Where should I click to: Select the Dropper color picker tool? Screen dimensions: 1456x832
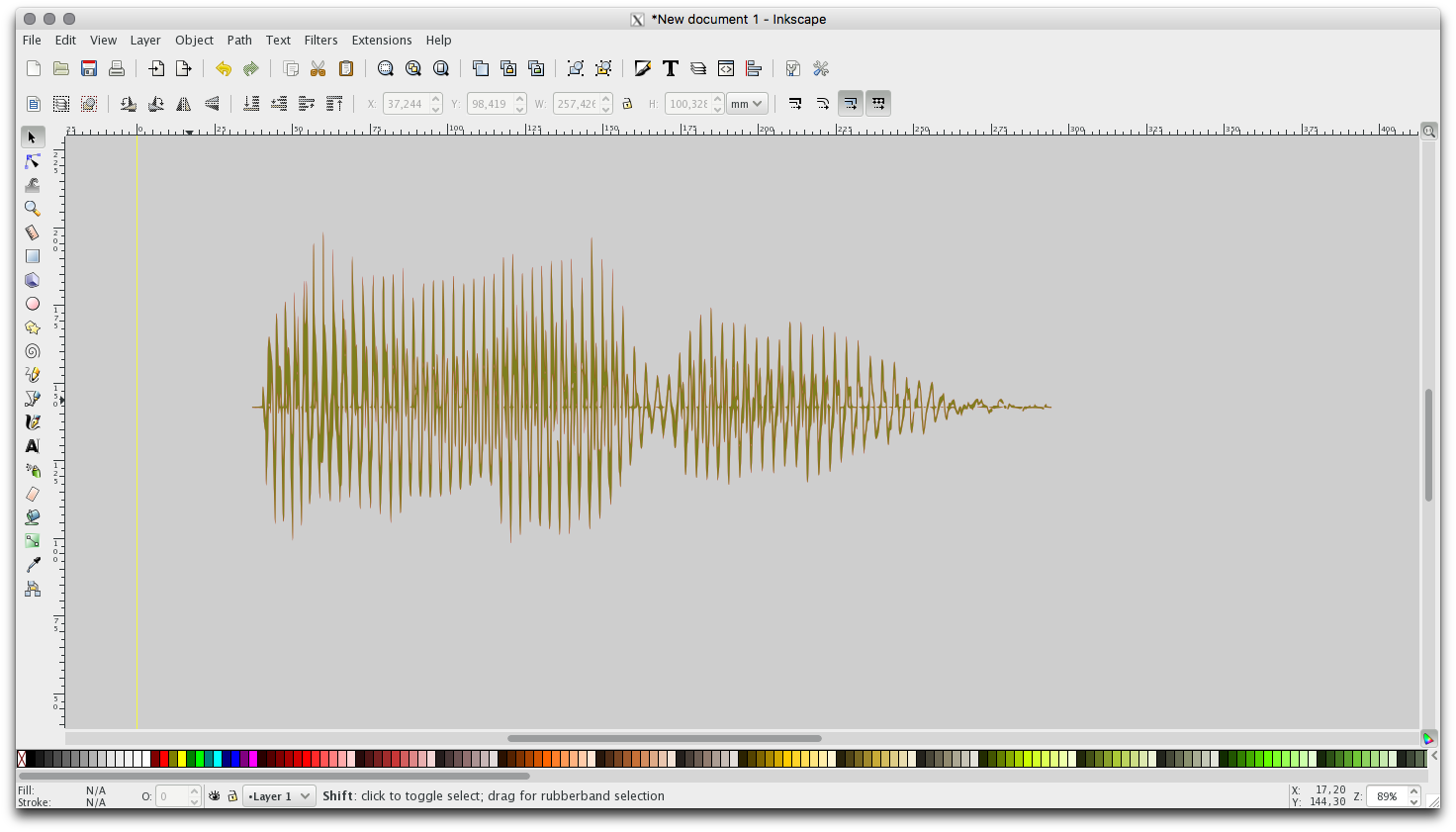pos(32,565)
